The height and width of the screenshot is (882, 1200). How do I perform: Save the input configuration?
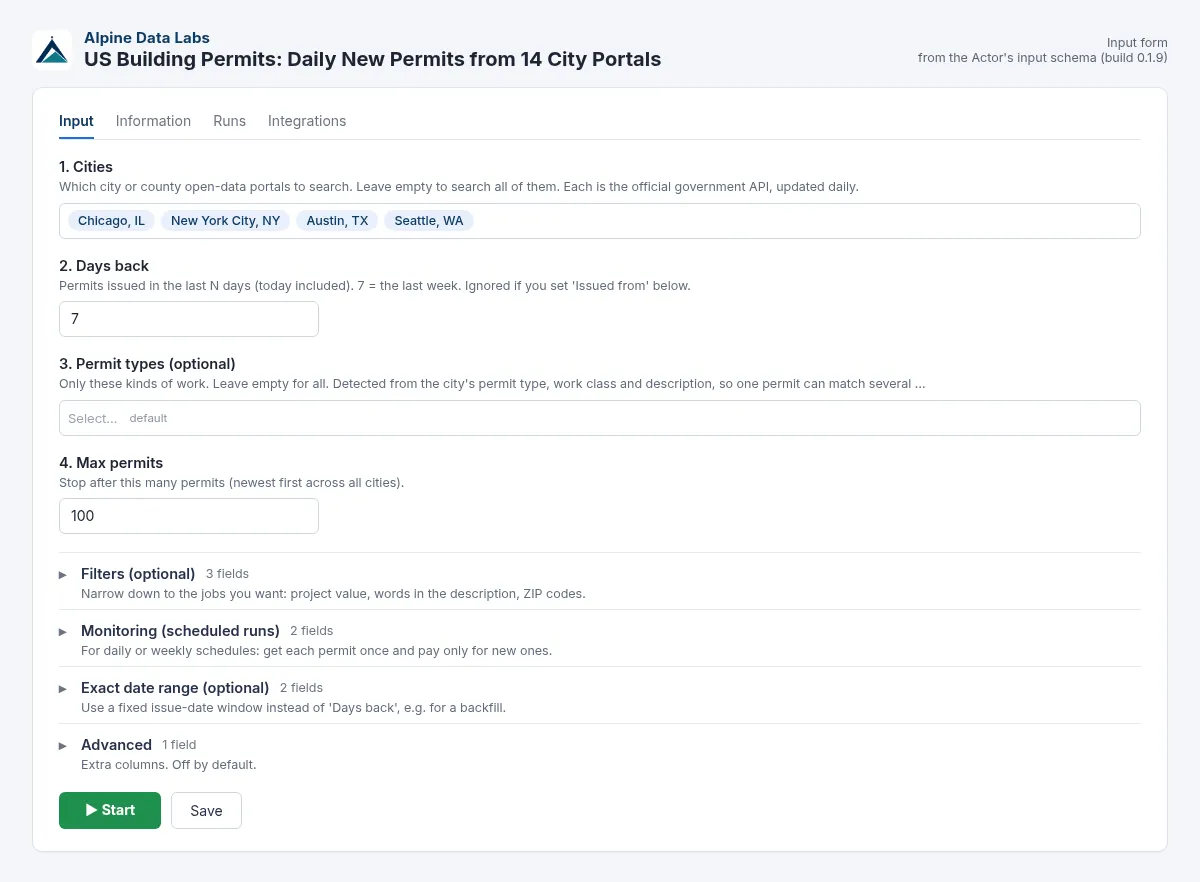tap(206, 810)
